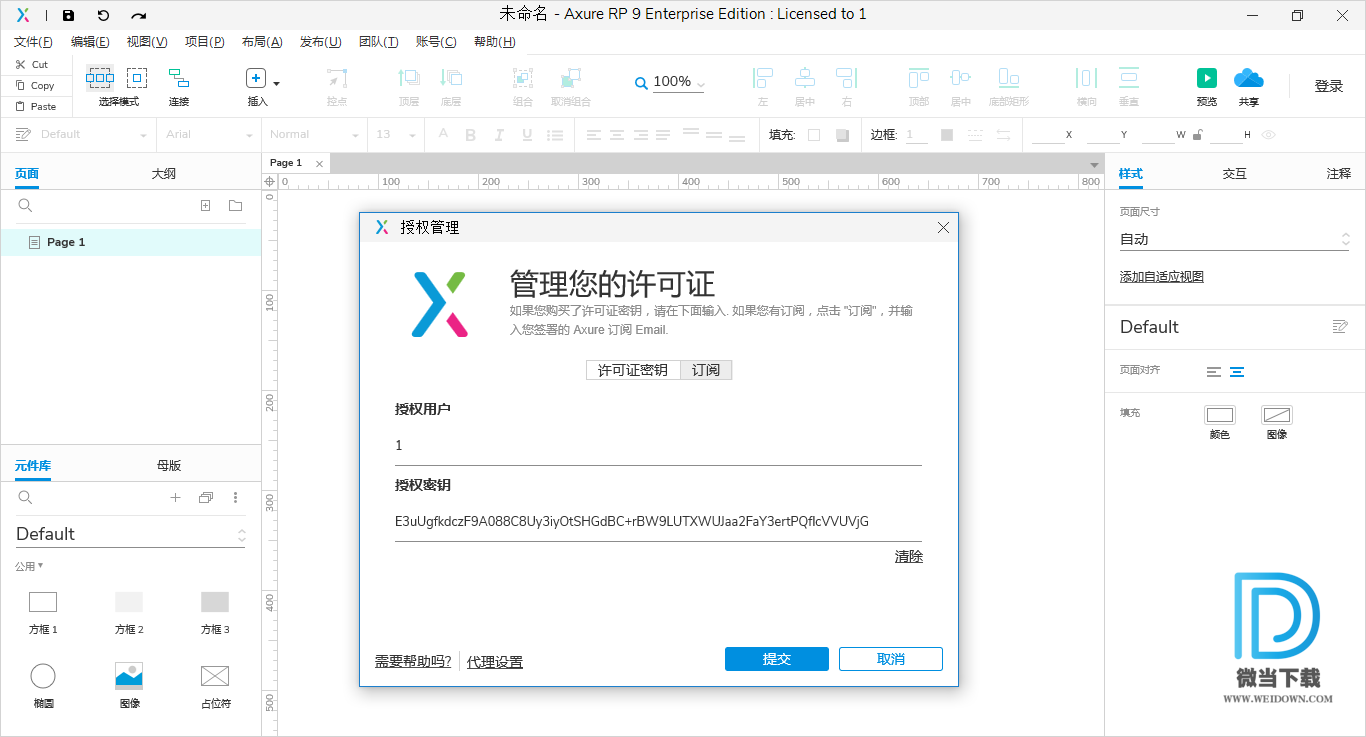This screenshot has width=1366, height=737.
Task: Add a new page icon in pages panel
Action: click(205, 205)
